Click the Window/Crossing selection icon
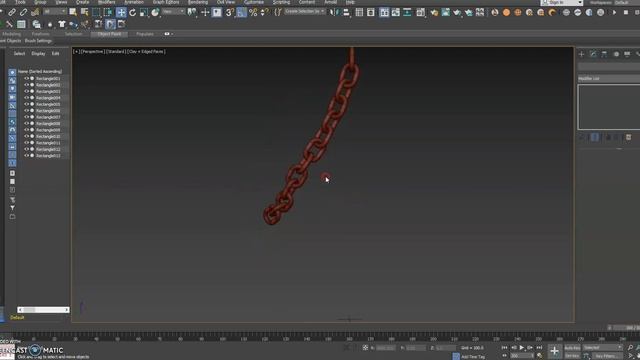 tap(108, 13)
